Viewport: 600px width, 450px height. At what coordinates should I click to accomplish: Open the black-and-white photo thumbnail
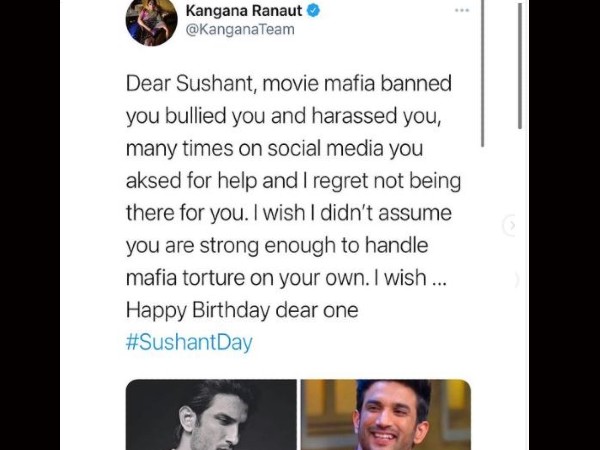coord(211,414)
